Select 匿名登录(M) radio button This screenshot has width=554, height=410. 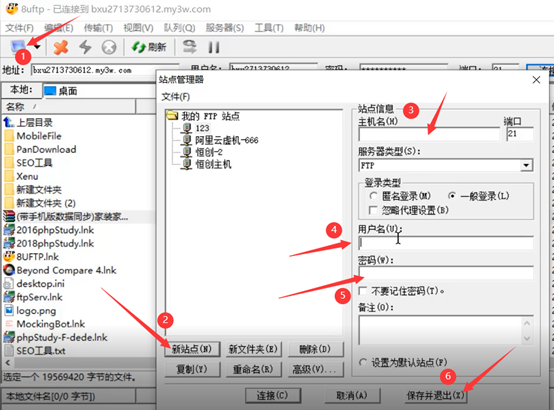[373, 196]
